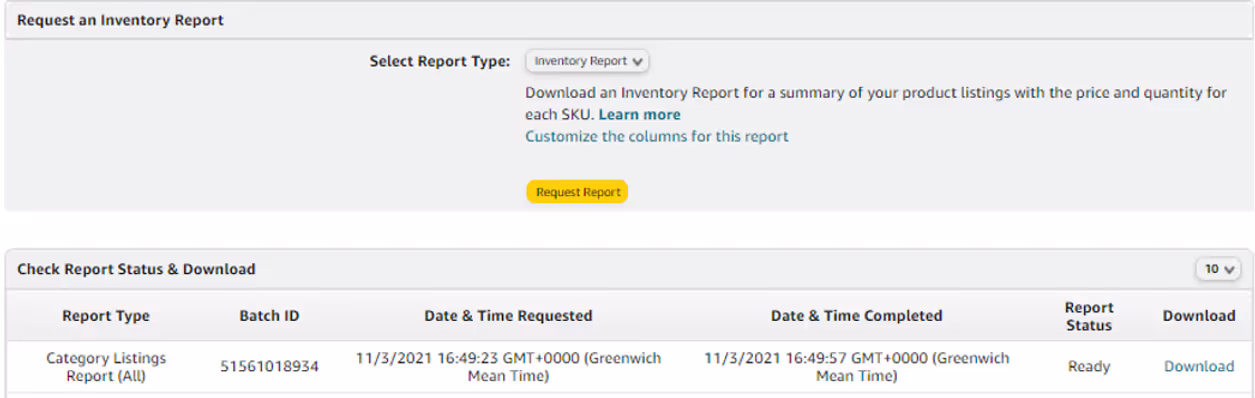Click the Request an Inventory Report heading
Image resolution: width=1255 pixels, height=398 pixels.
pyautogui.click(x=120, y=20)
